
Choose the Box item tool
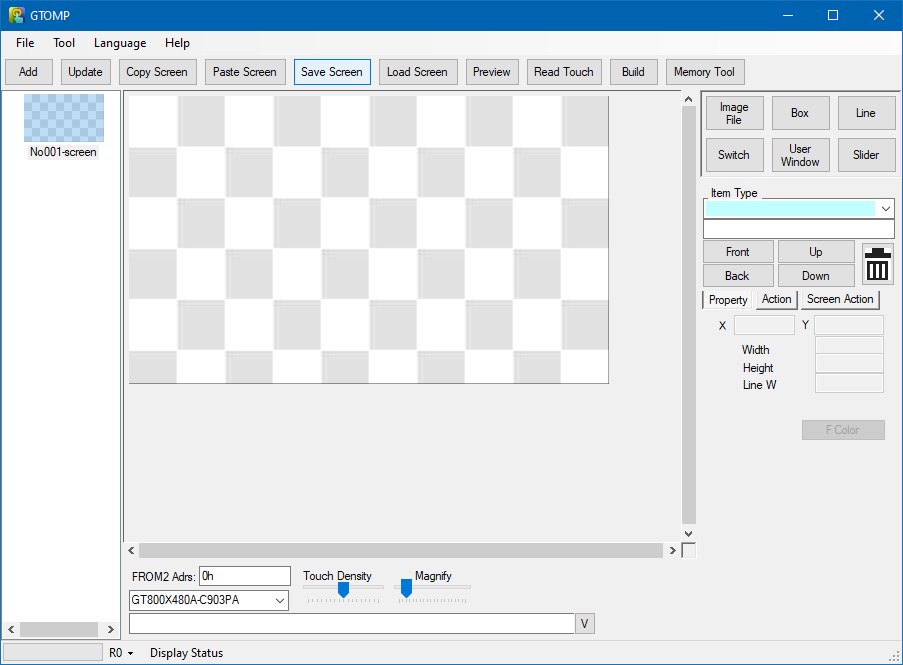[800, 113]
